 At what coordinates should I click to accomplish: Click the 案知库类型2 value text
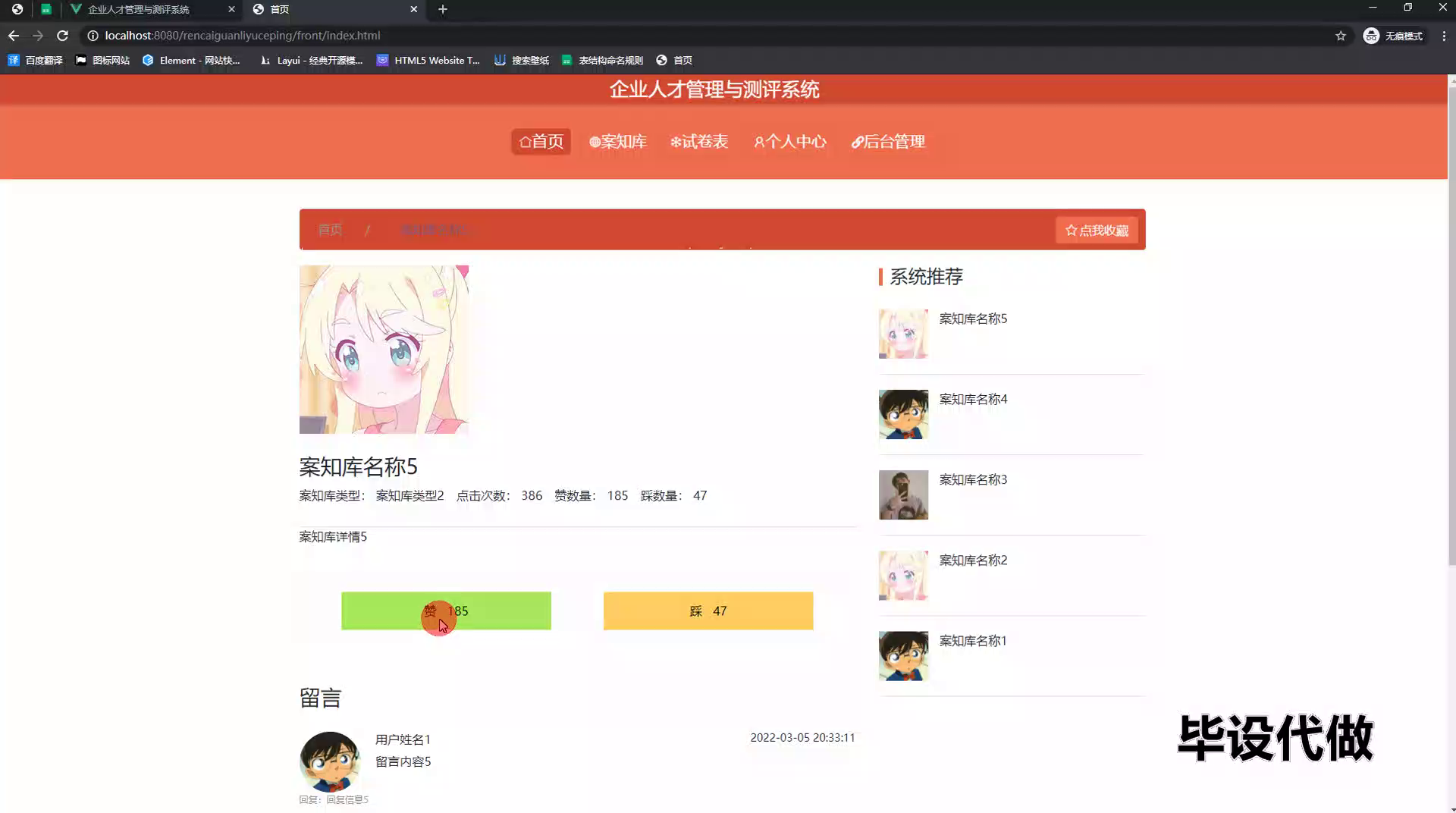pos(409,495)
